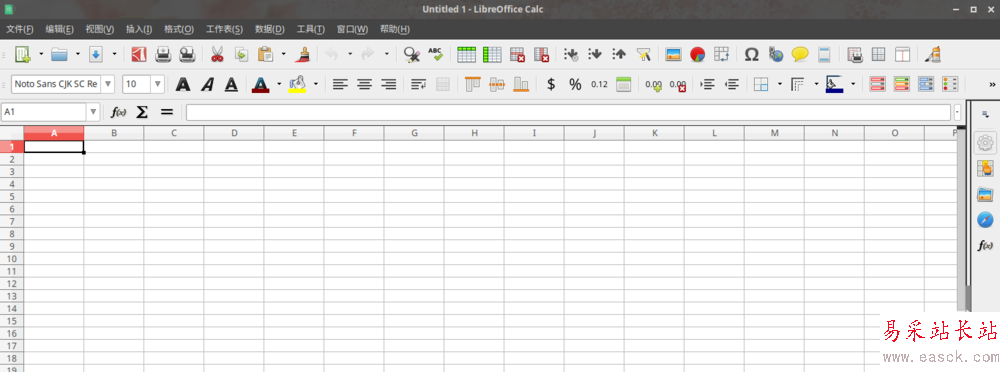
Task: Open the recent files dropdown beside Open
Action: pyautogui.click(x=78, y=55)
